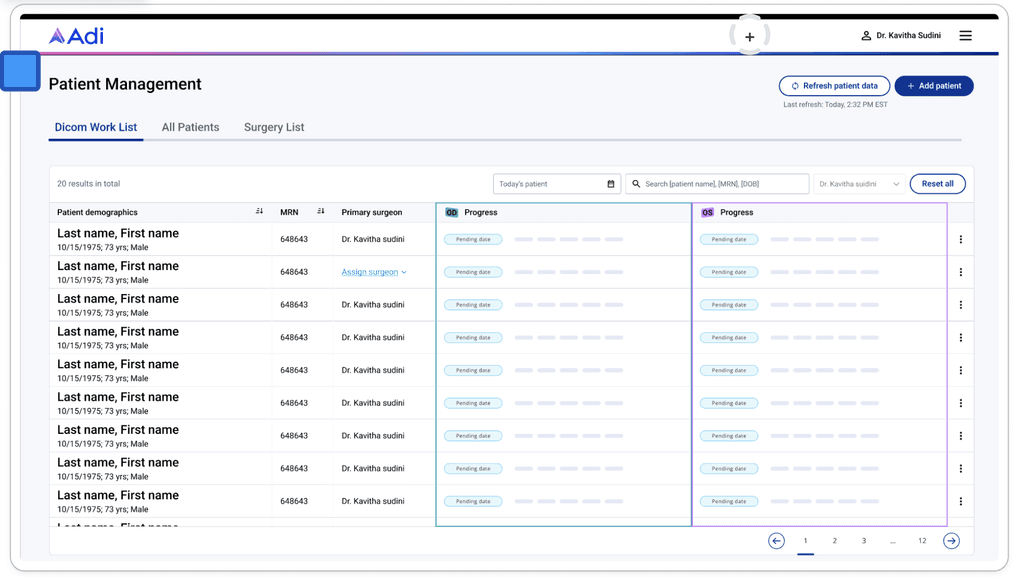The width and height of the screenshot is (1024, 583).
Task: Go to previous page arrow
Action: pyautogui.click(x=776, y=541)
